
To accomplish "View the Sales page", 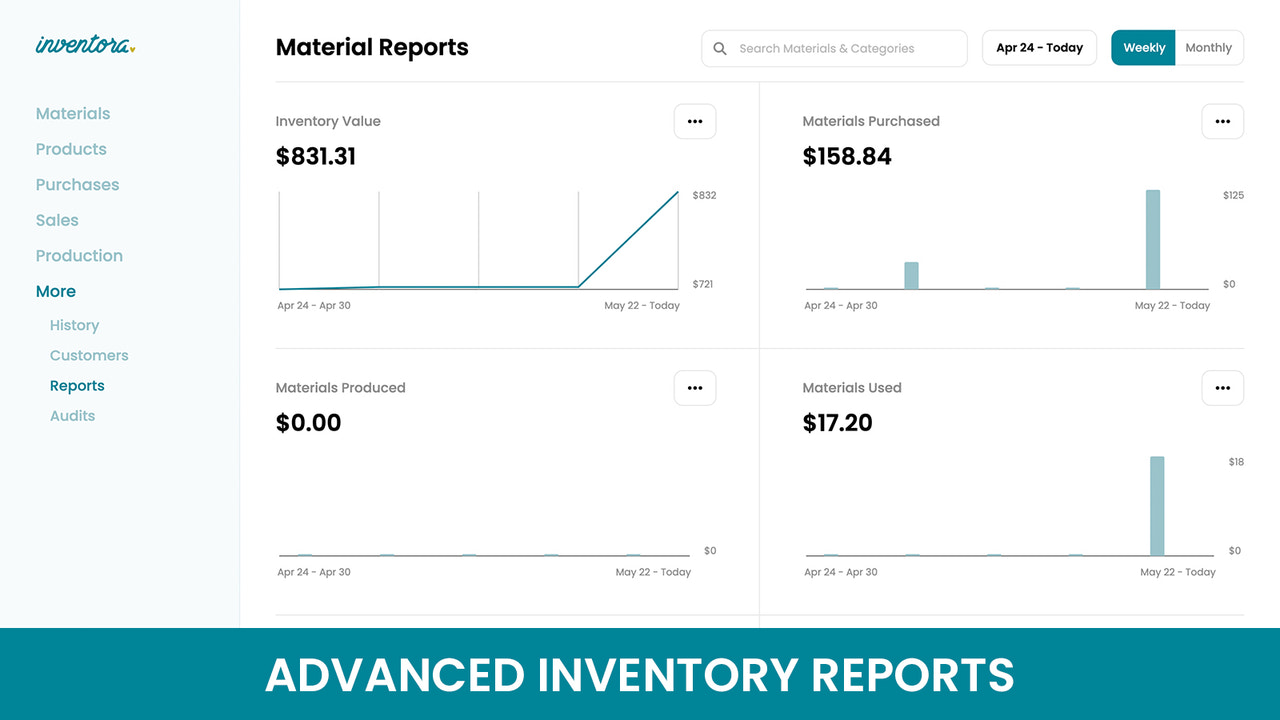I will (57, 220).
